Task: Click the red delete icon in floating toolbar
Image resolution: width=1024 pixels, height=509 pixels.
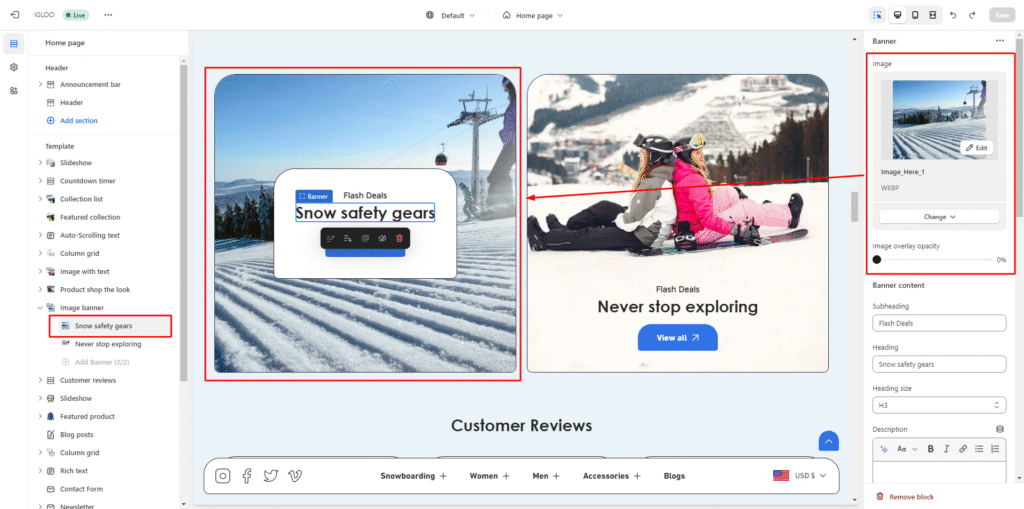Action: (399, 238)
